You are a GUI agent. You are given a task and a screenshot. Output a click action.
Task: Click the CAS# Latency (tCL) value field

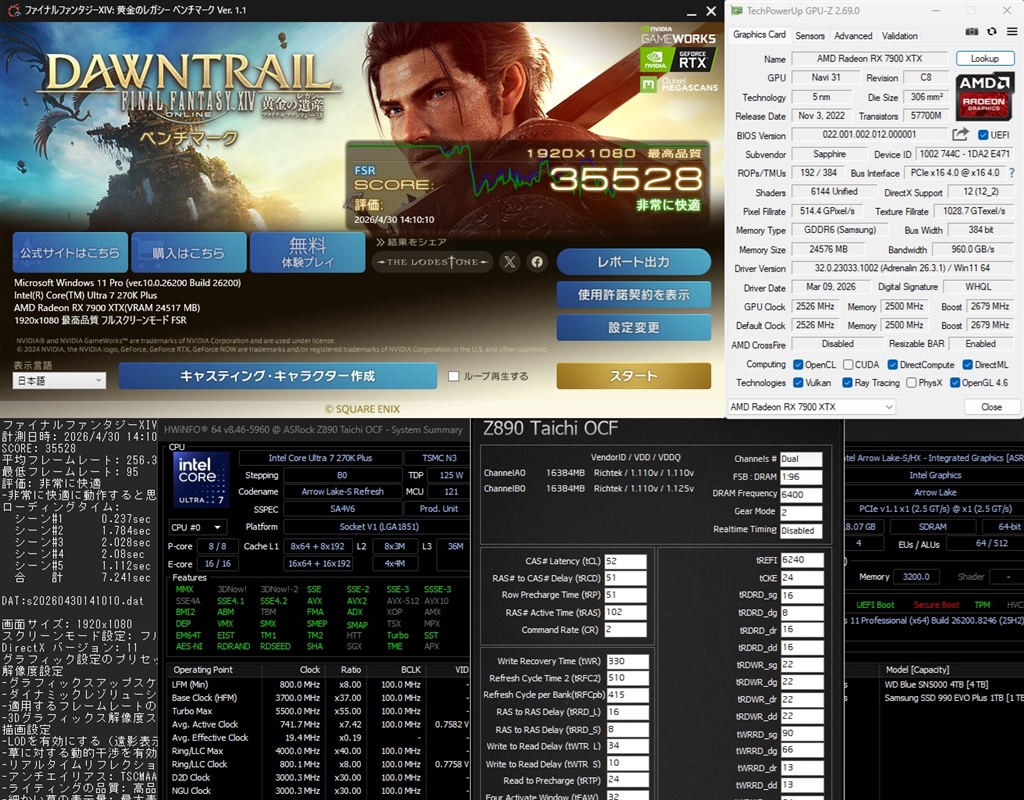click(626, 561)
